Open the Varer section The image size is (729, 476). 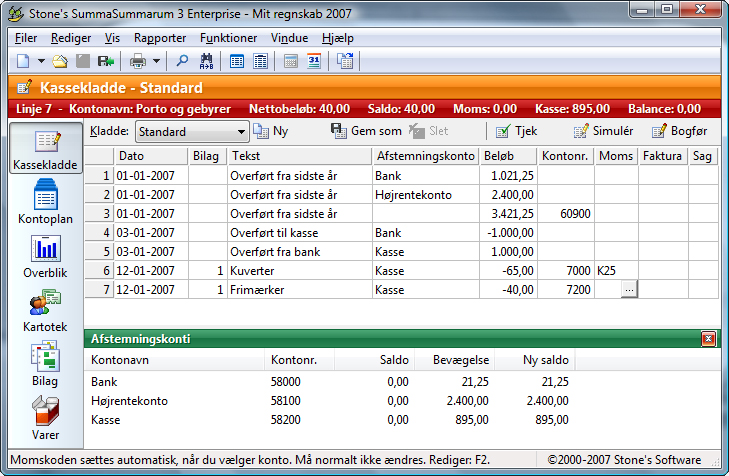(44, 418)
